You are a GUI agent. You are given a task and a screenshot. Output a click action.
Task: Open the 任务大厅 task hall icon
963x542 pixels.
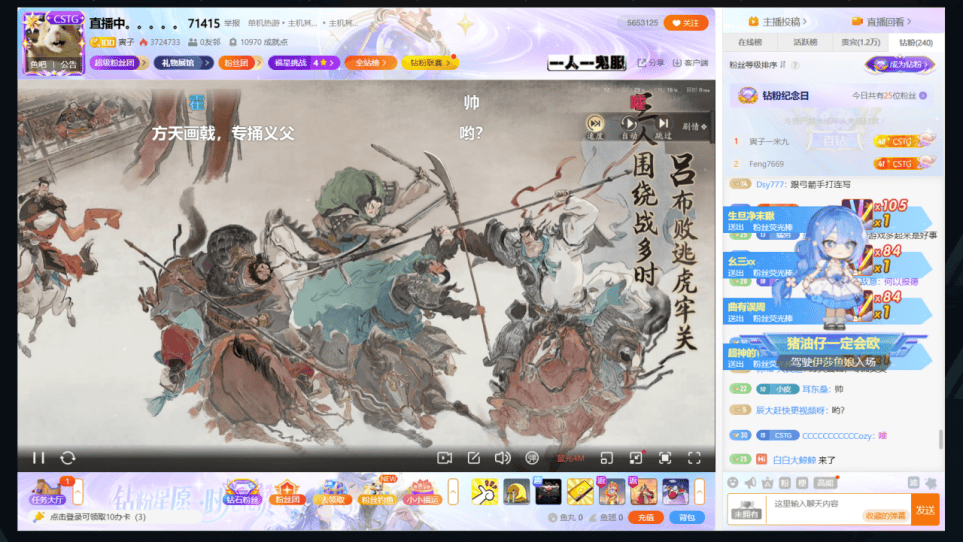pyautogui.click(x=47, y=491)
